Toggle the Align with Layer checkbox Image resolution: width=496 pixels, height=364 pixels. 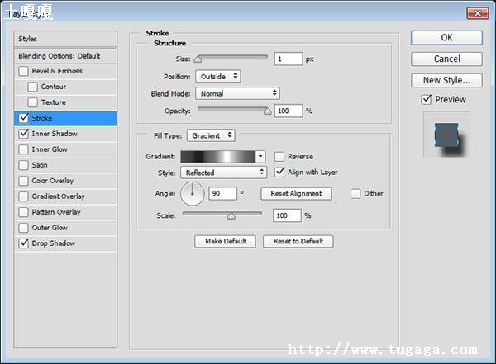(x=279, y=172)
